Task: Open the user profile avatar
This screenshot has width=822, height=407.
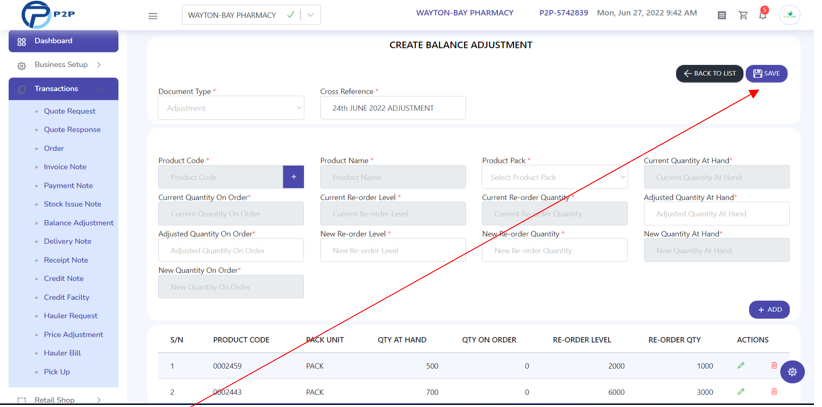Action: pos(789,15)
